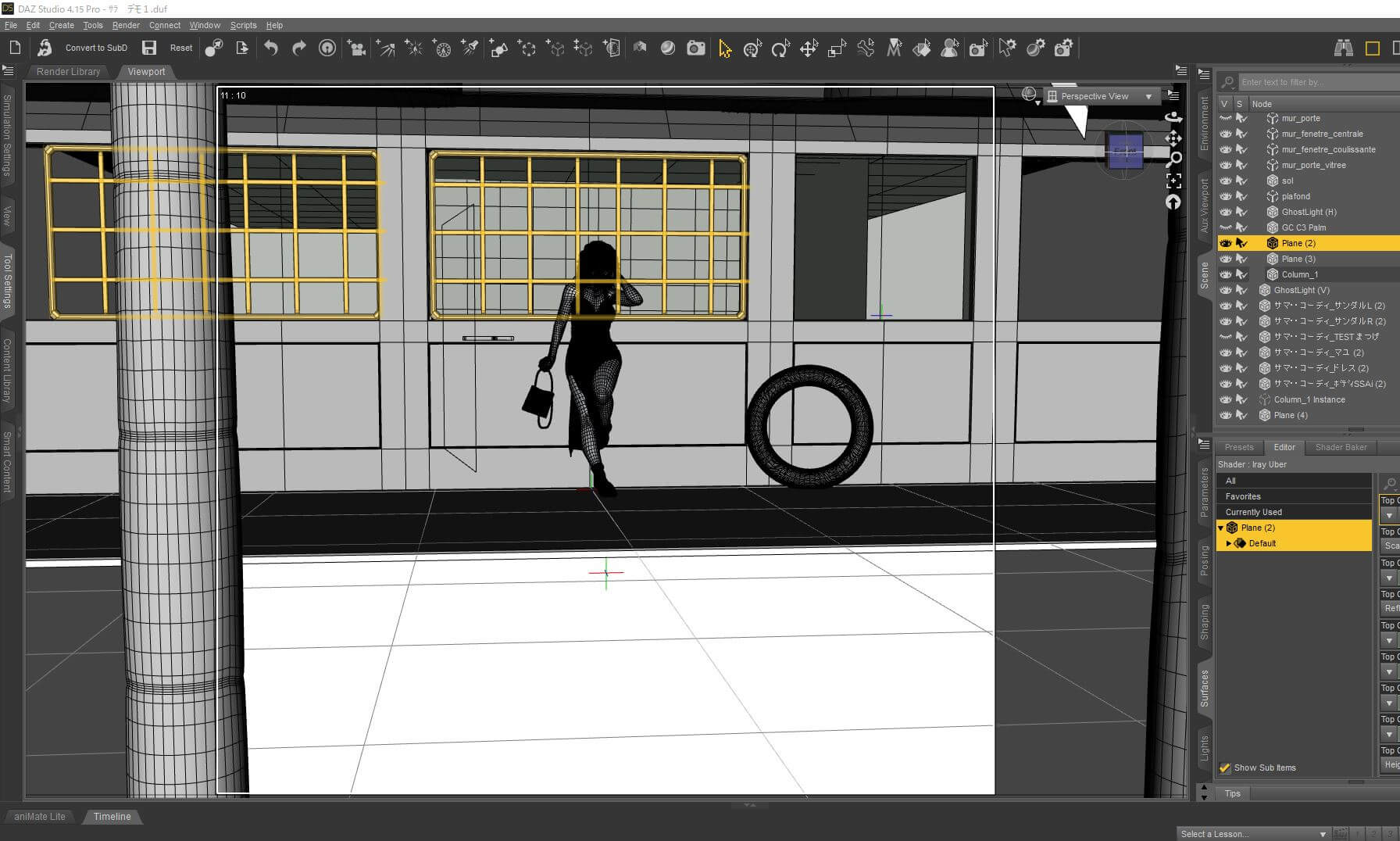
Task: Open the Perspective View camera dropdown
Action: click(1102, 96)
